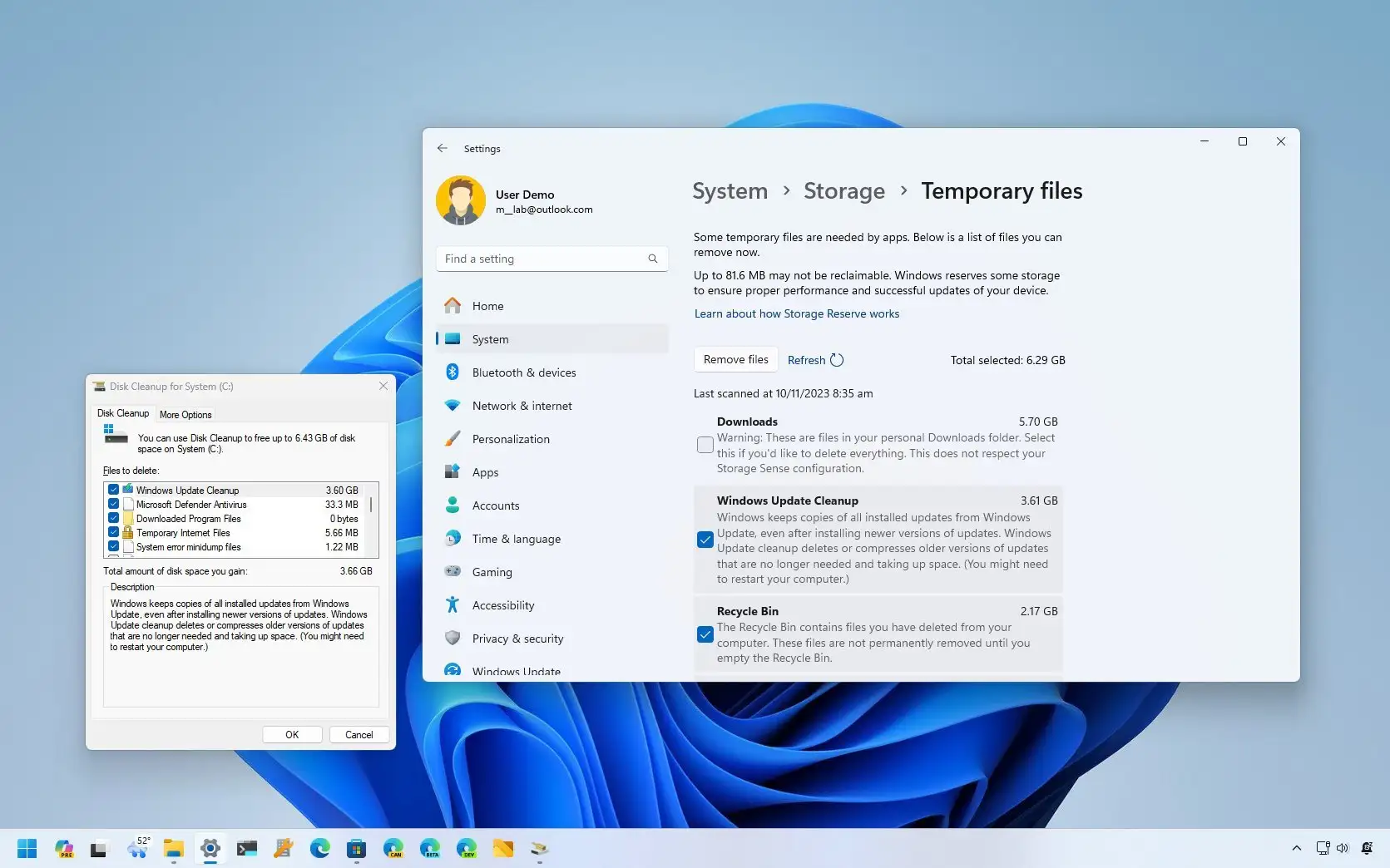Check the Downloads checkbox
Image resolution: width=1390 pixels, height=868 pixels.
pyautogui.click(x=705, y=445)
